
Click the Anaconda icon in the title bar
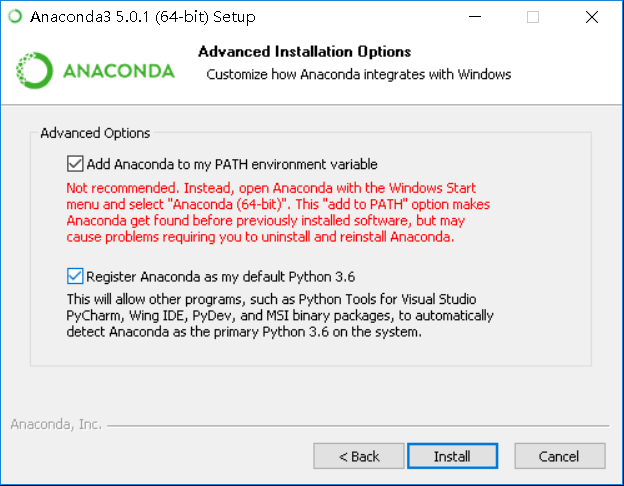point(14,17)
